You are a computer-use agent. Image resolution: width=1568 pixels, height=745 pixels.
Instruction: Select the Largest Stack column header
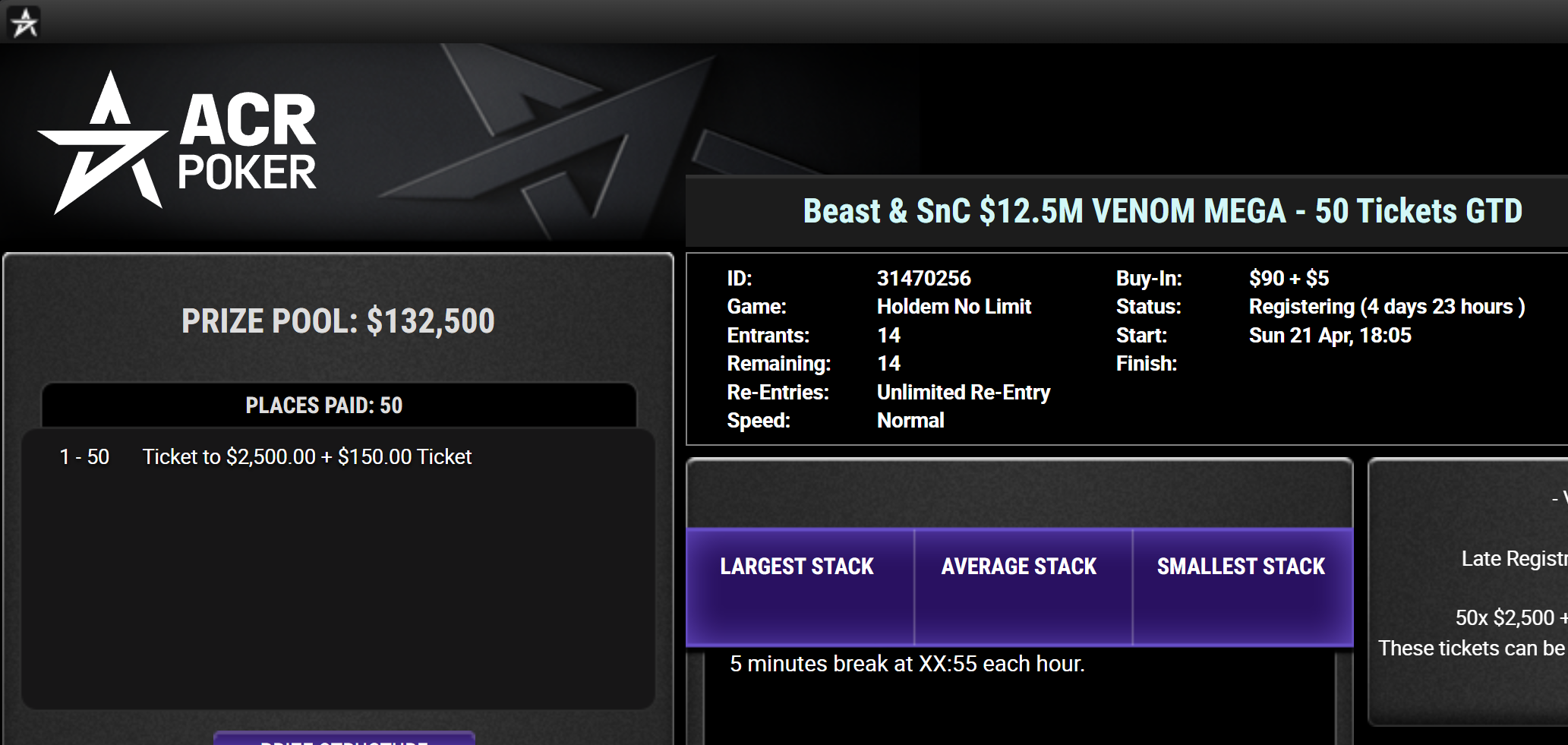pos(797,567)
